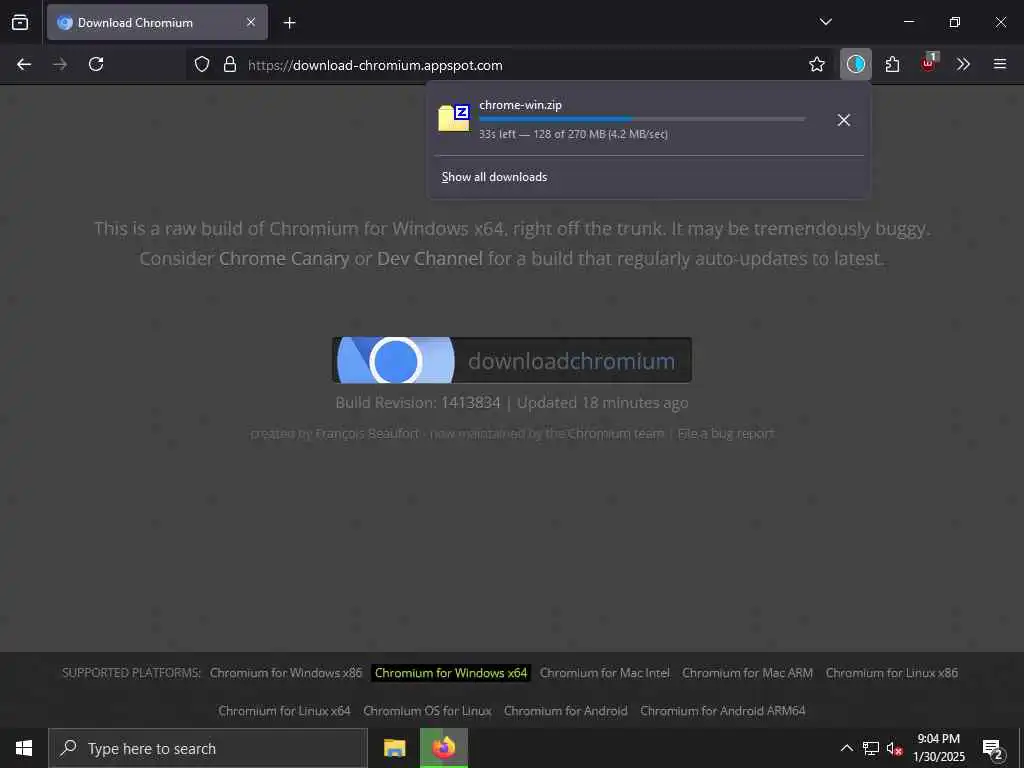Select Chromium for Mac Intel

coord(605,673)
